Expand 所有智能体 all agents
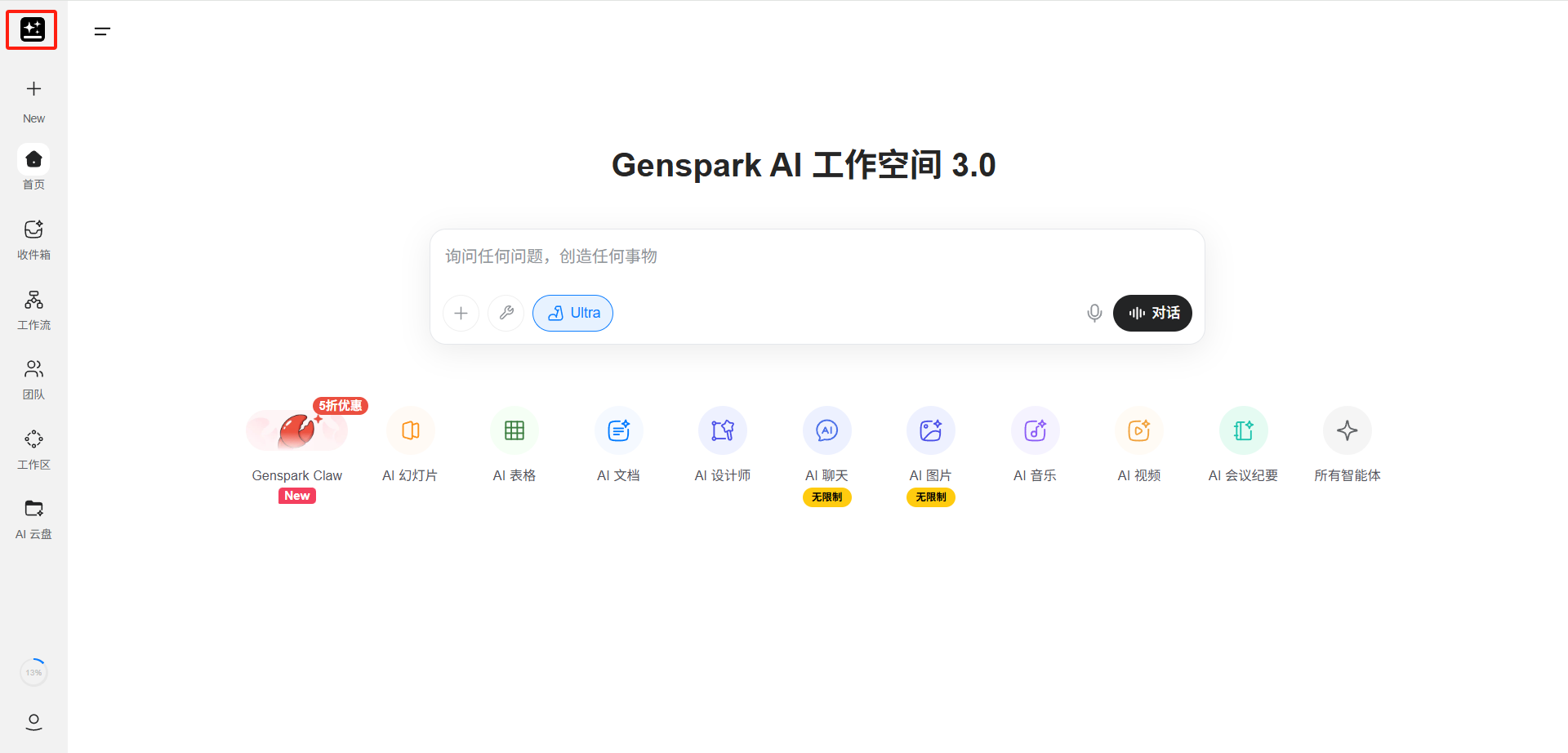 coord(1347,431)
